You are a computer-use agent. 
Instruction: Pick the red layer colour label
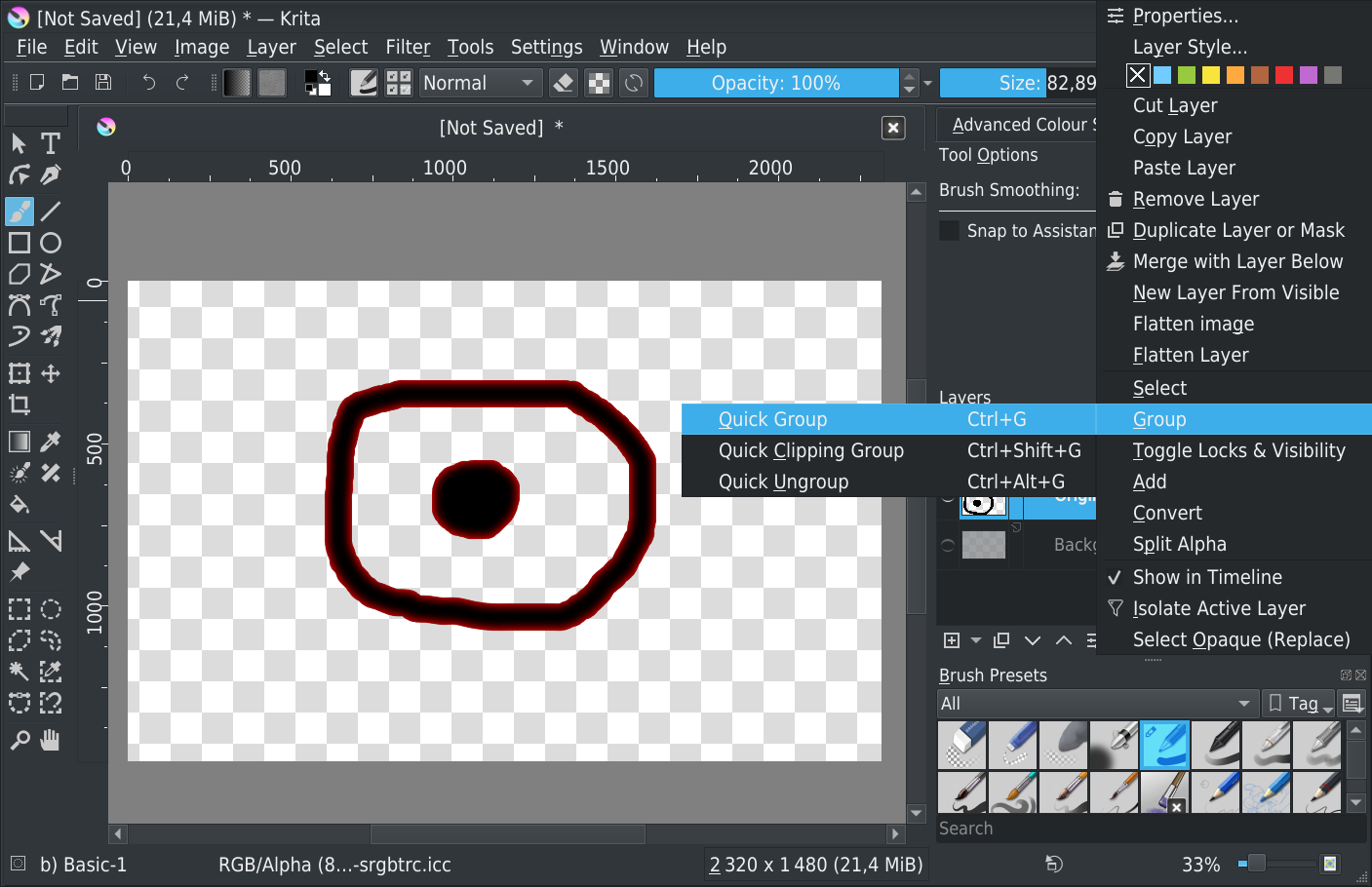coord(1284,75)
